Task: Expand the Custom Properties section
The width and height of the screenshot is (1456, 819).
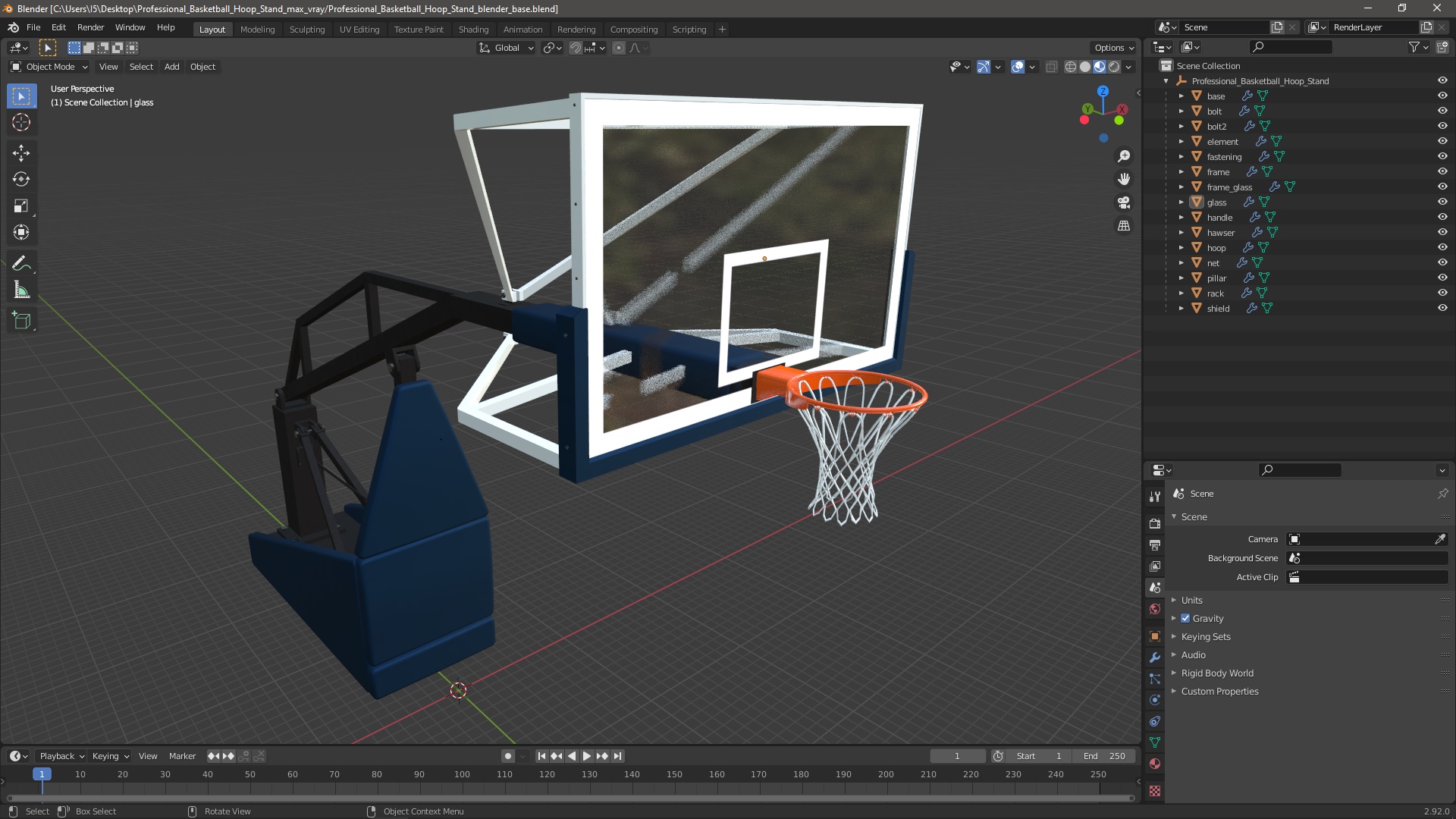Action: [1175, 691]
